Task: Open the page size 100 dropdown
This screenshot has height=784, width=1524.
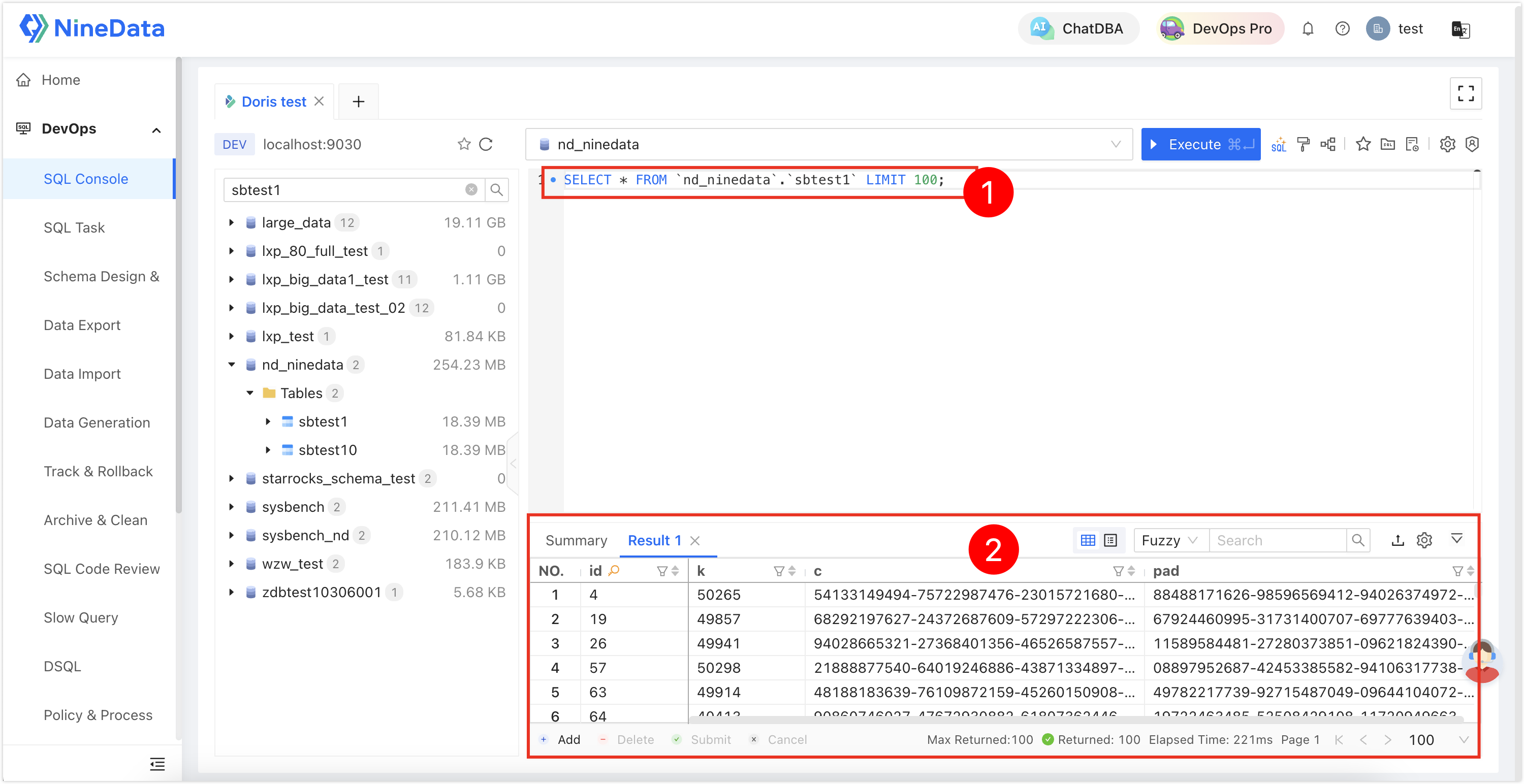Action: click(1438, 740)
